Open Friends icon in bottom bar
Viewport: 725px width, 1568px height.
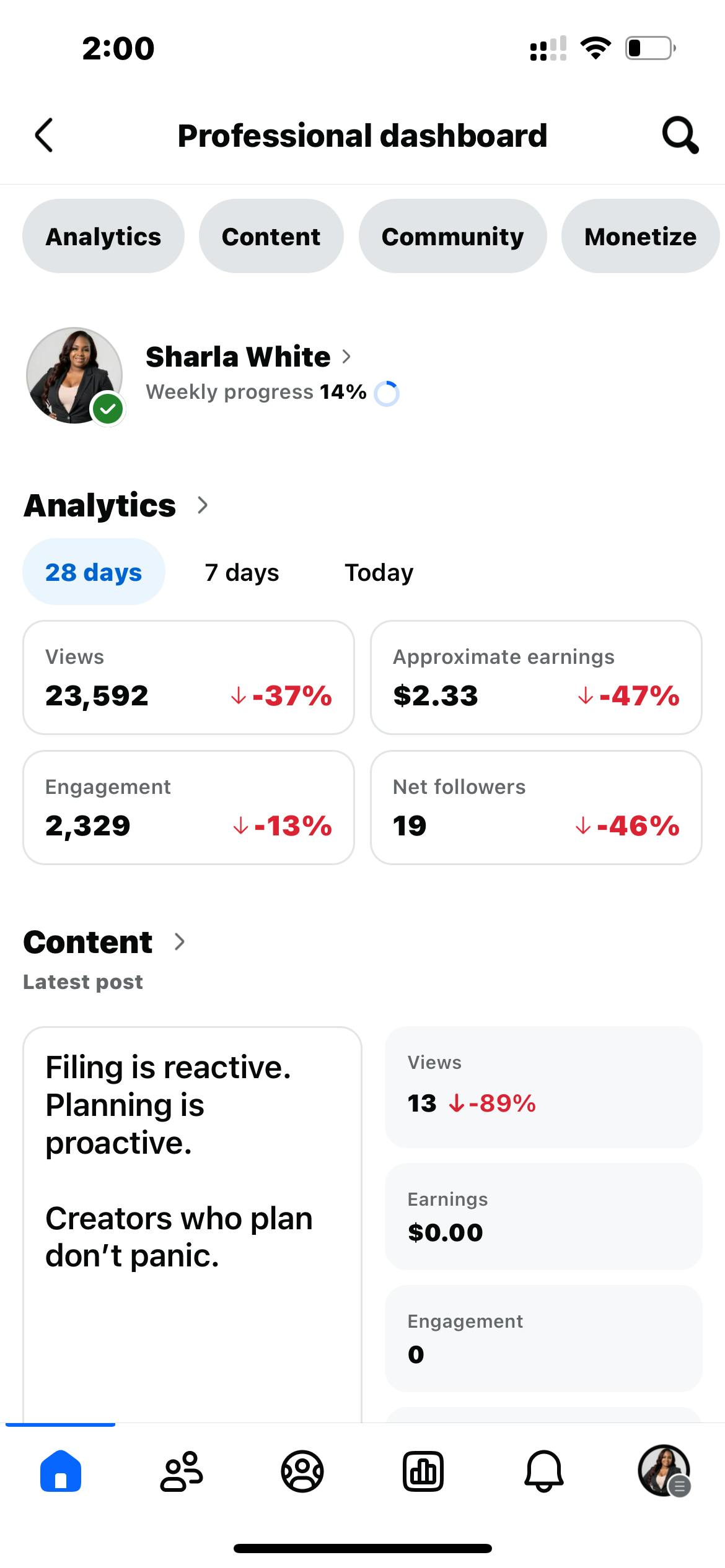click(181, 1471)
